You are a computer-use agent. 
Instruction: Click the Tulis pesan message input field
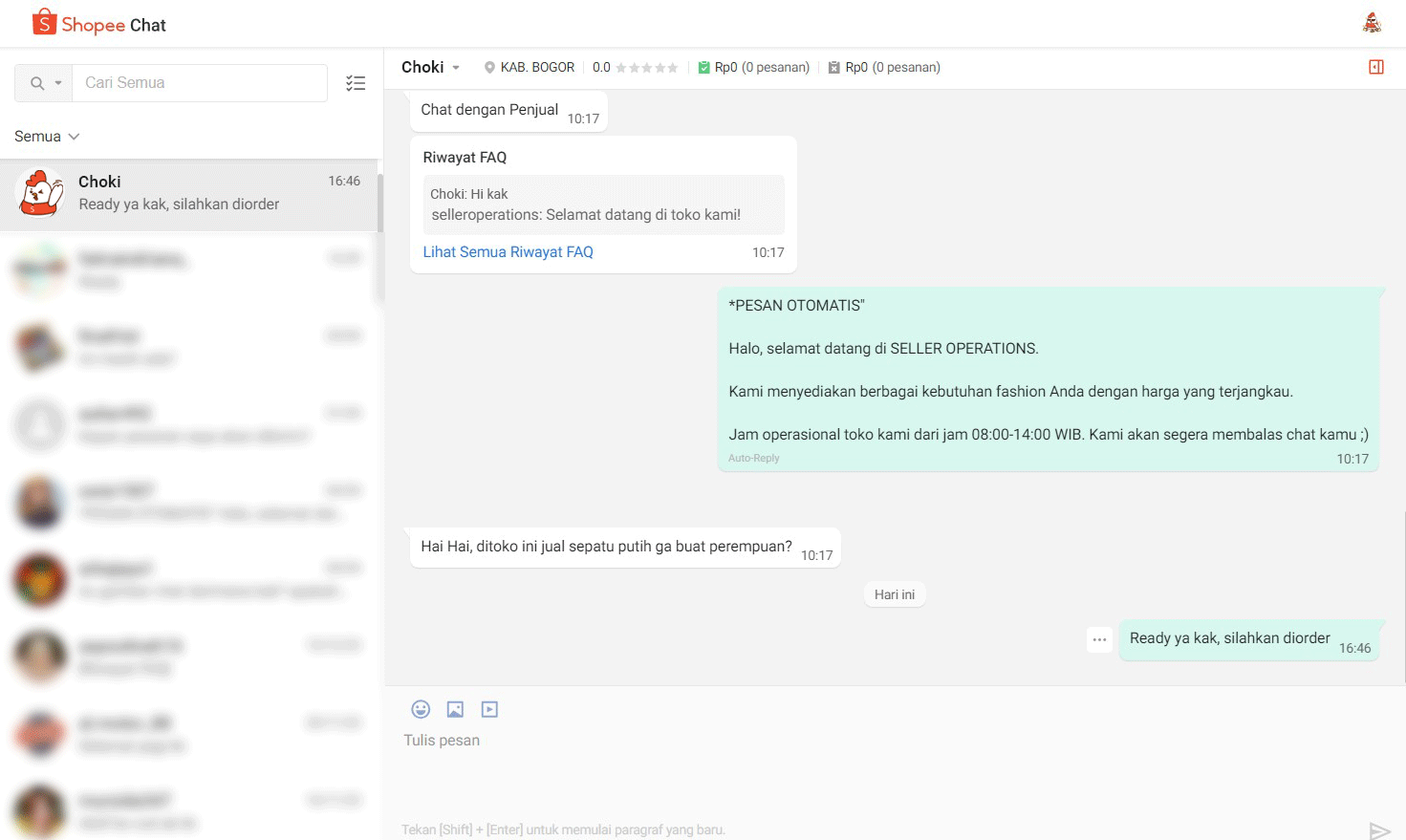click(669, 740)
